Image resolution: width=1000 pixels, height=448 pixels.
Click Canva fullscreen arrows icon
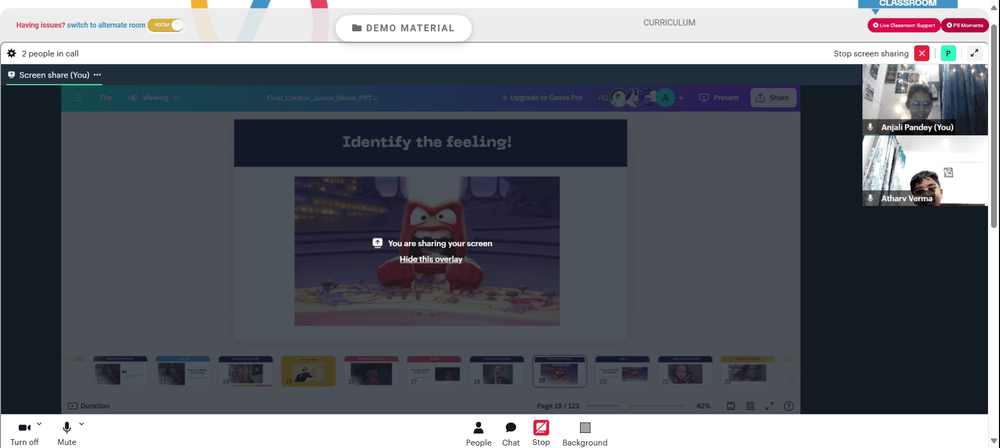[770, 406]
